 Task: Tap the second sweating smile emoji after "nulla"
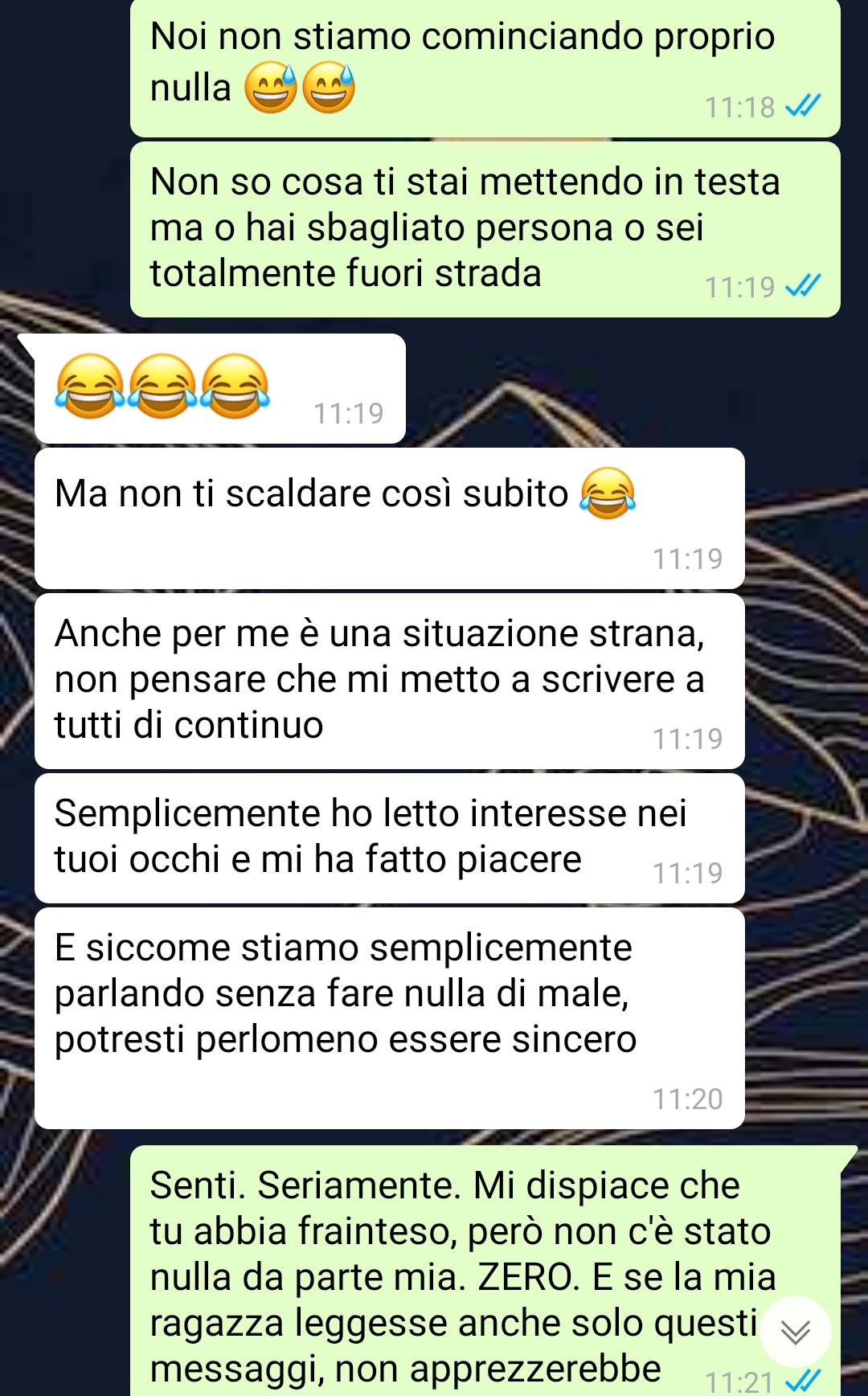tap(328, 88)
